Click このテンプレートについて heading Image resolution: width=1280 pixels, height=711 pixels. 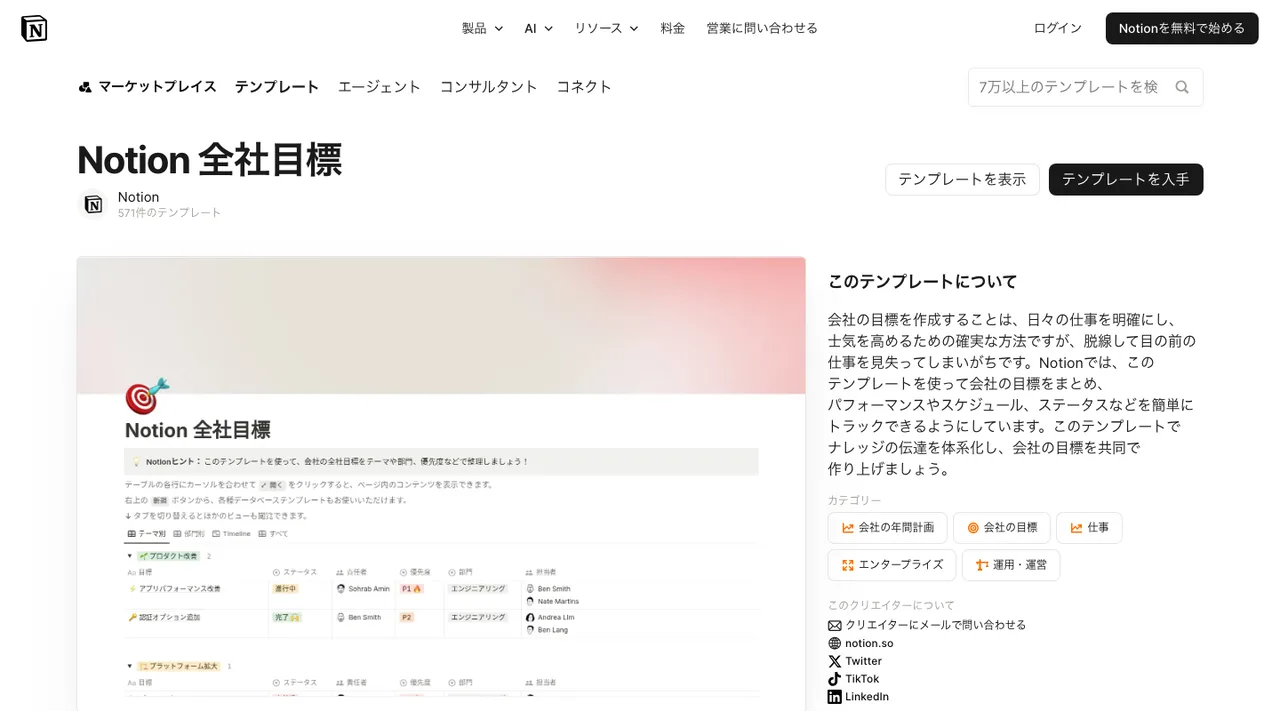pyautogui.click(x=922, y=282)
